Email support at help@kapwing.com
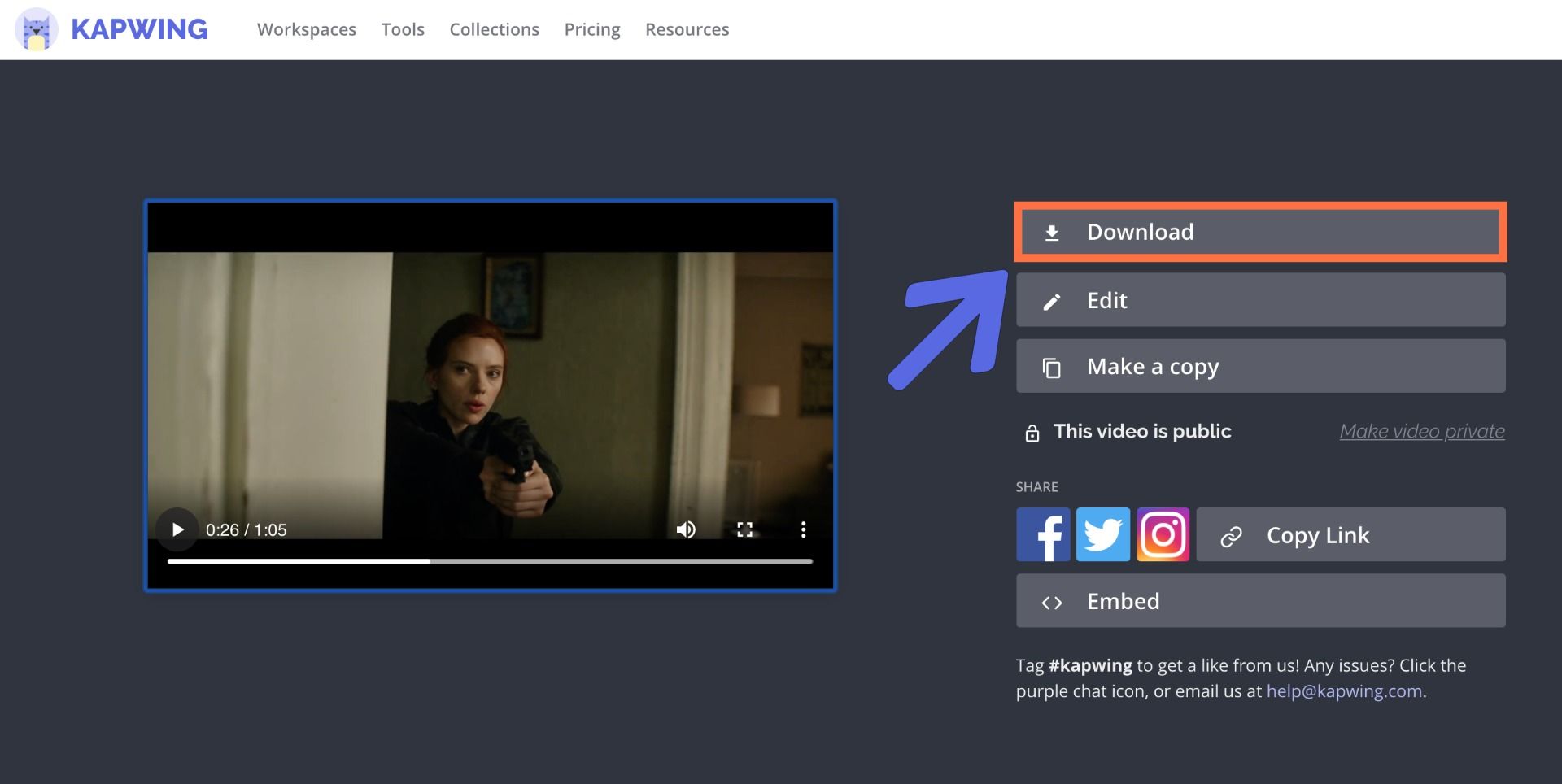 point(1344,691)
